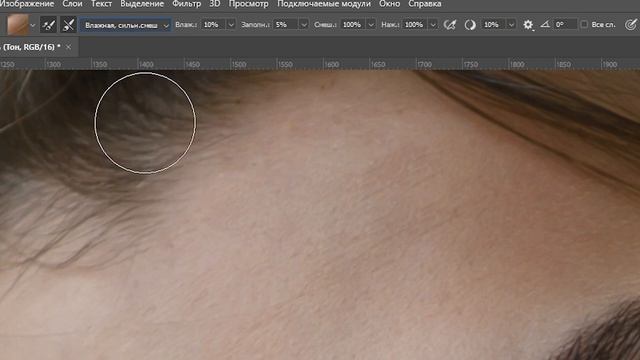
Task: Expand brush load swatch dropdown arrow
Action: [33, 25]
